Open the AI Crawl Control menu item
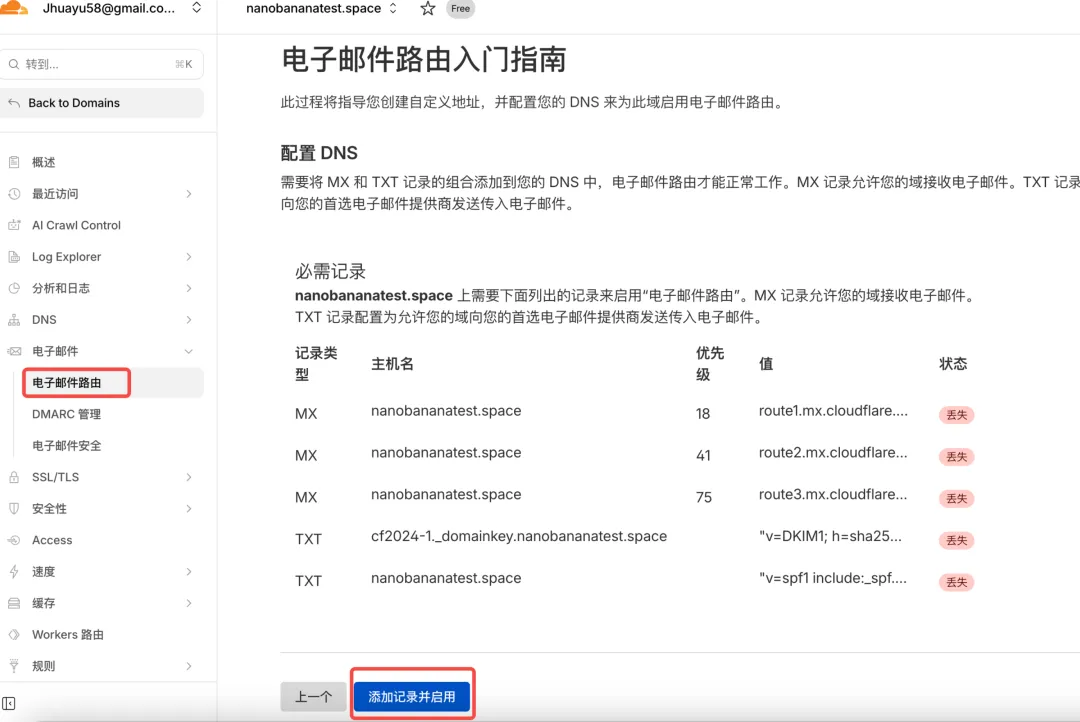The height and width of the screenshot is (722, 1080). tap(76, 225)
